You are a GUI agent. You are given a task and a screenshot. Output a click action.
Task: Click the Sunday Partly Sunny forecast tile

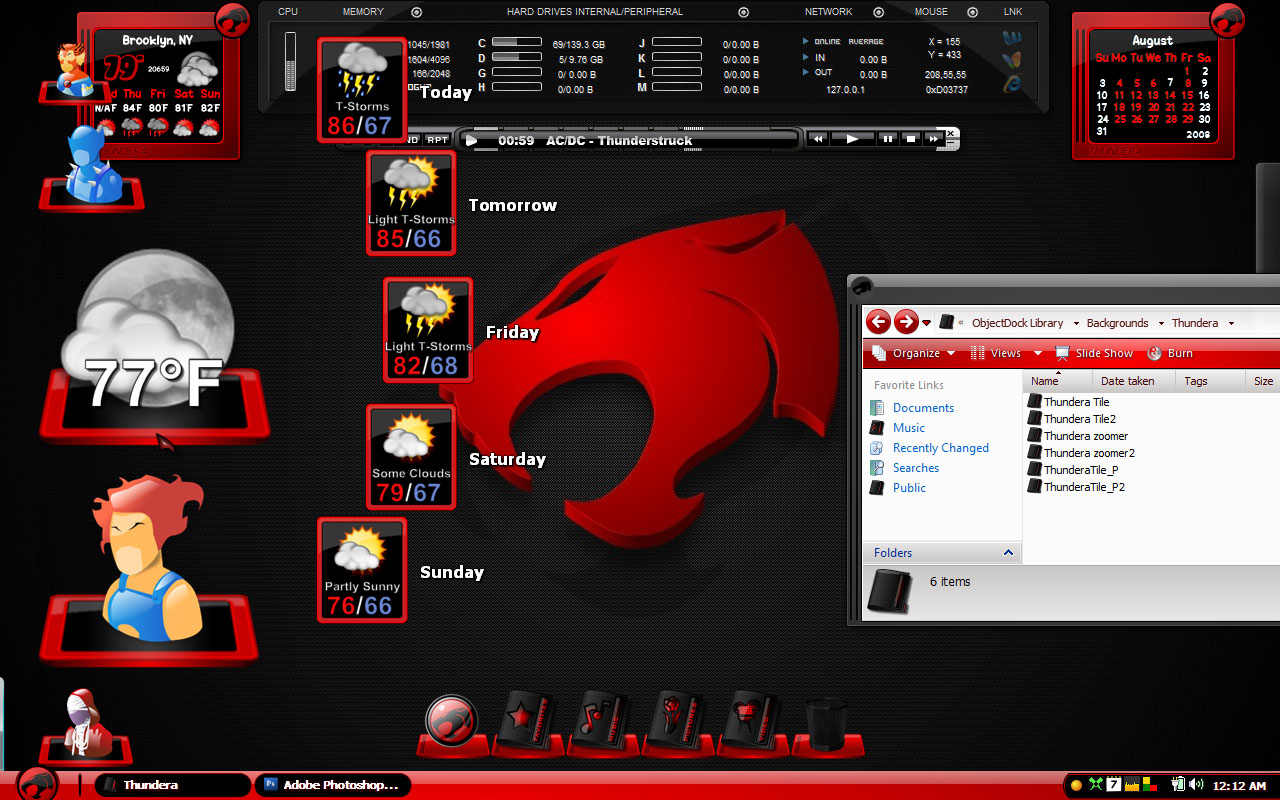pyautogui.click(x=362, y=569)
